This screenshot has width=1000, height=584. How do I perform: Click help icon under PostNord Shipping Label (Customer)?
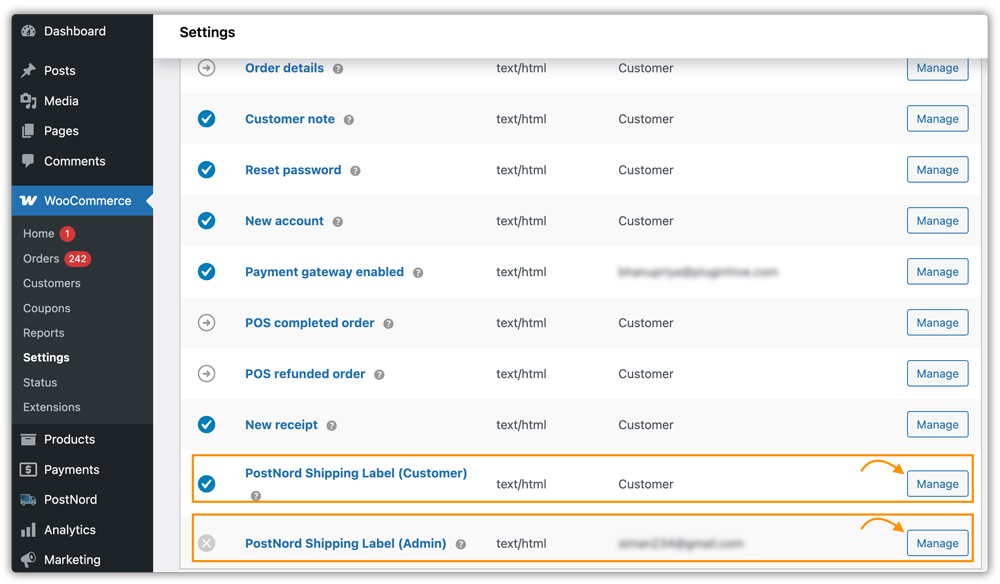pos(256,496)
